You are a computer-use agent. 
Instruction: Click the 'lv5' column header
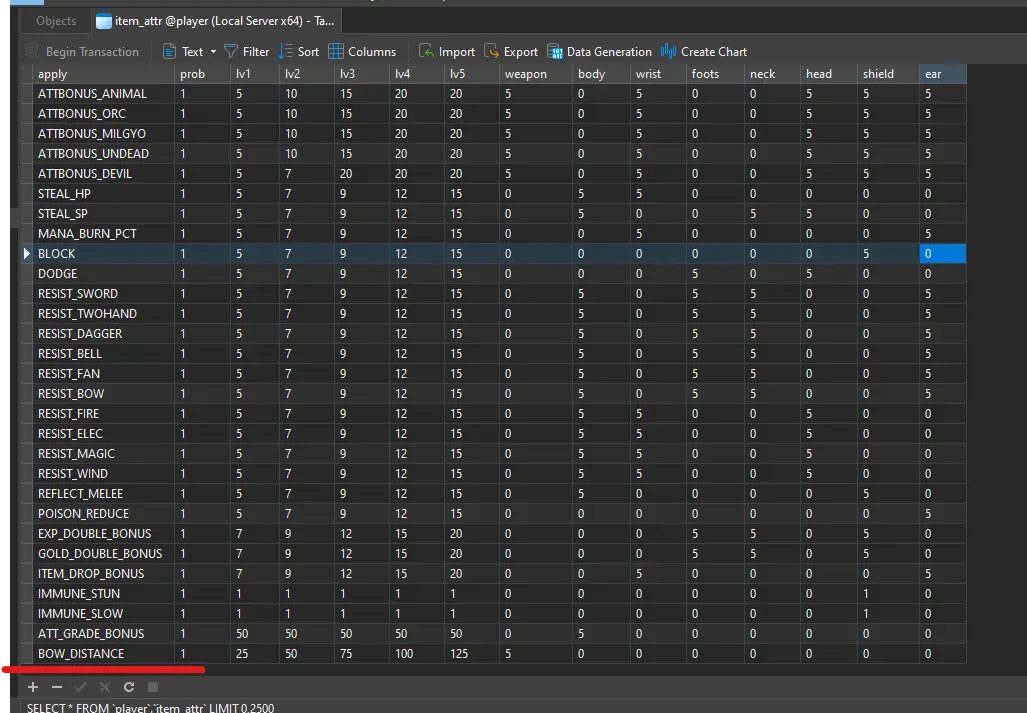(472, 74)
